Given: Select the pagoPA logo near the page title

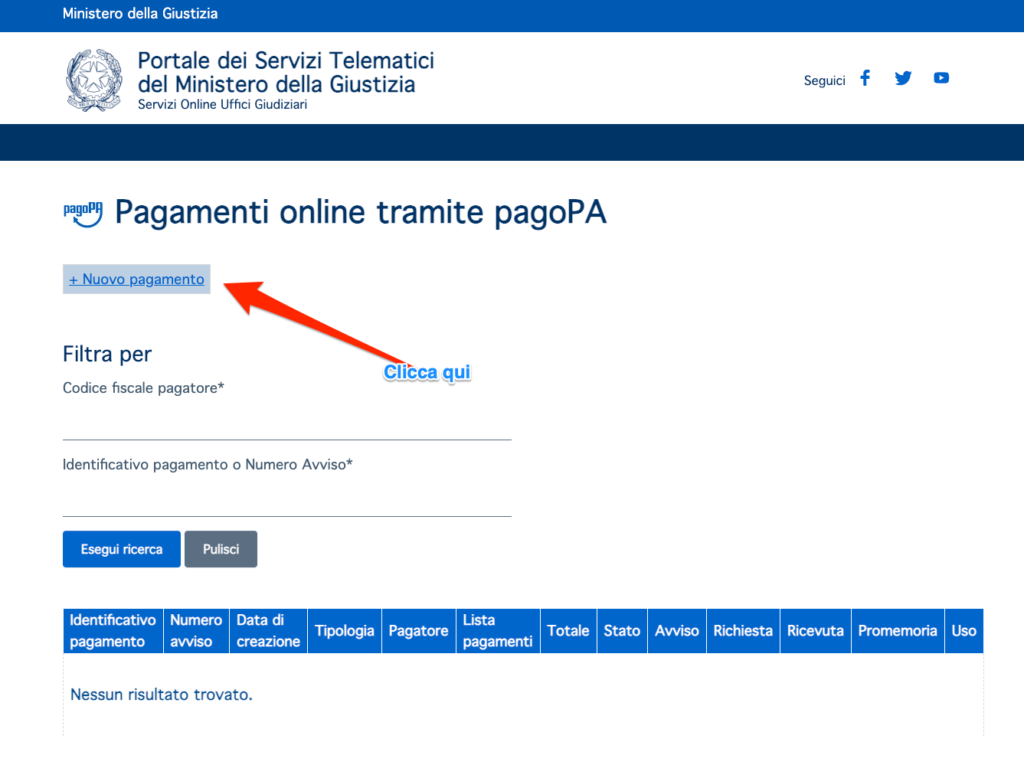Looking at the screenshot, I should point(84,212).
